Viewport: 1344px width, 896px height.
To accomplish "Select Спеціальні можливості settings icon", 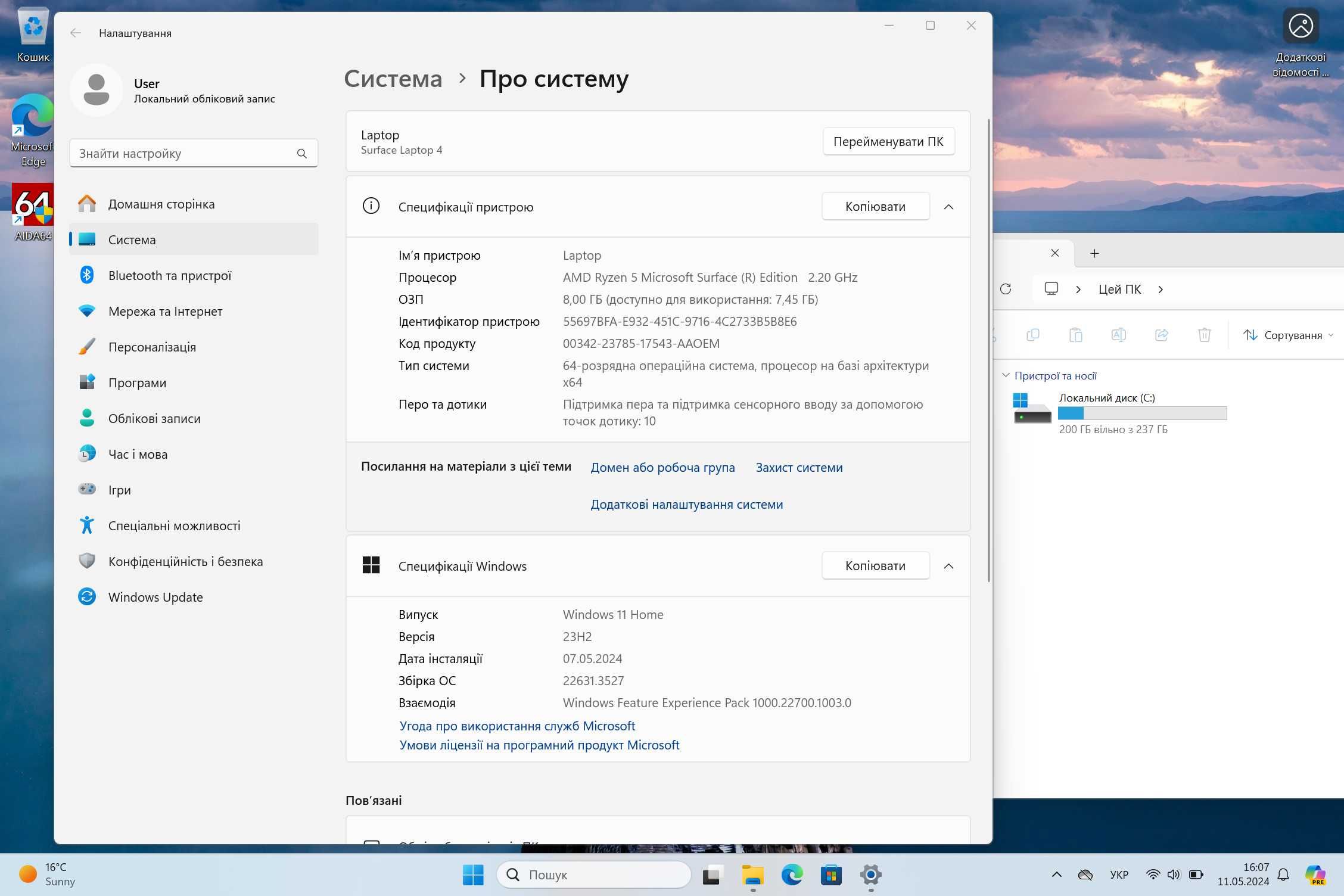I will [87, 525].
